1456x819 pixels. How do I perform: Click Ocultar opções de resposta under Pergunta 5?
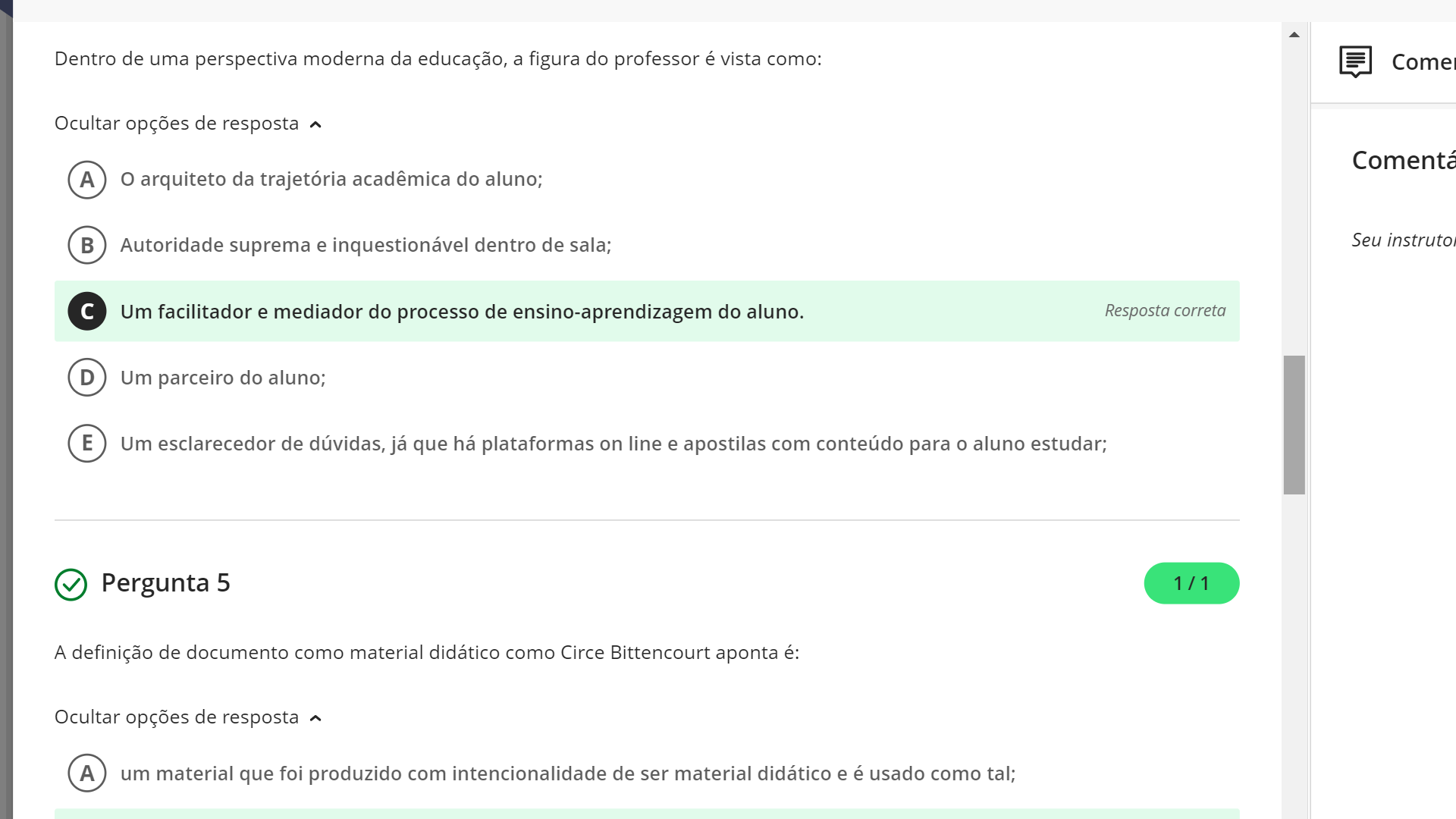(177, 717)
